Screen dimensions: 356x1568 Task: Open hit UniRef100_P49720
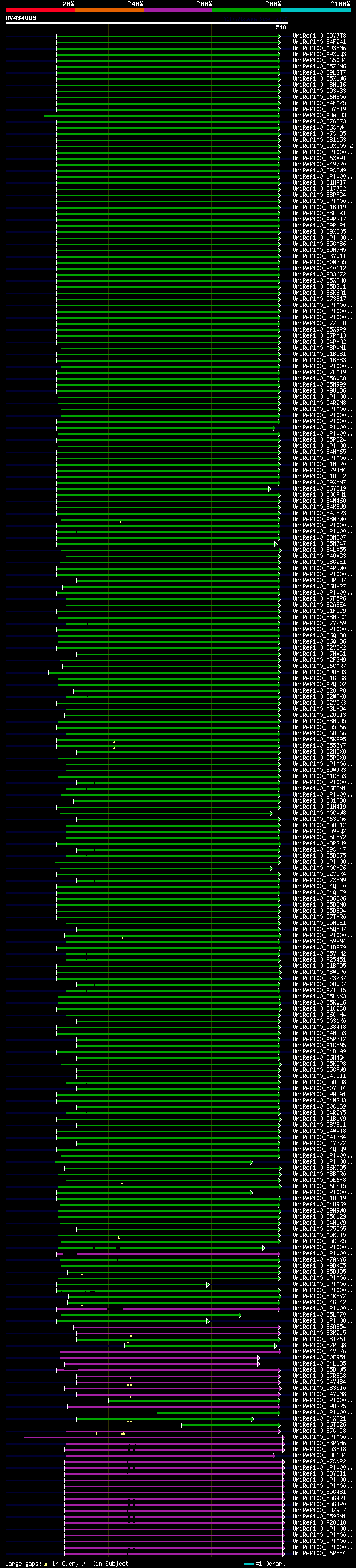319,164
